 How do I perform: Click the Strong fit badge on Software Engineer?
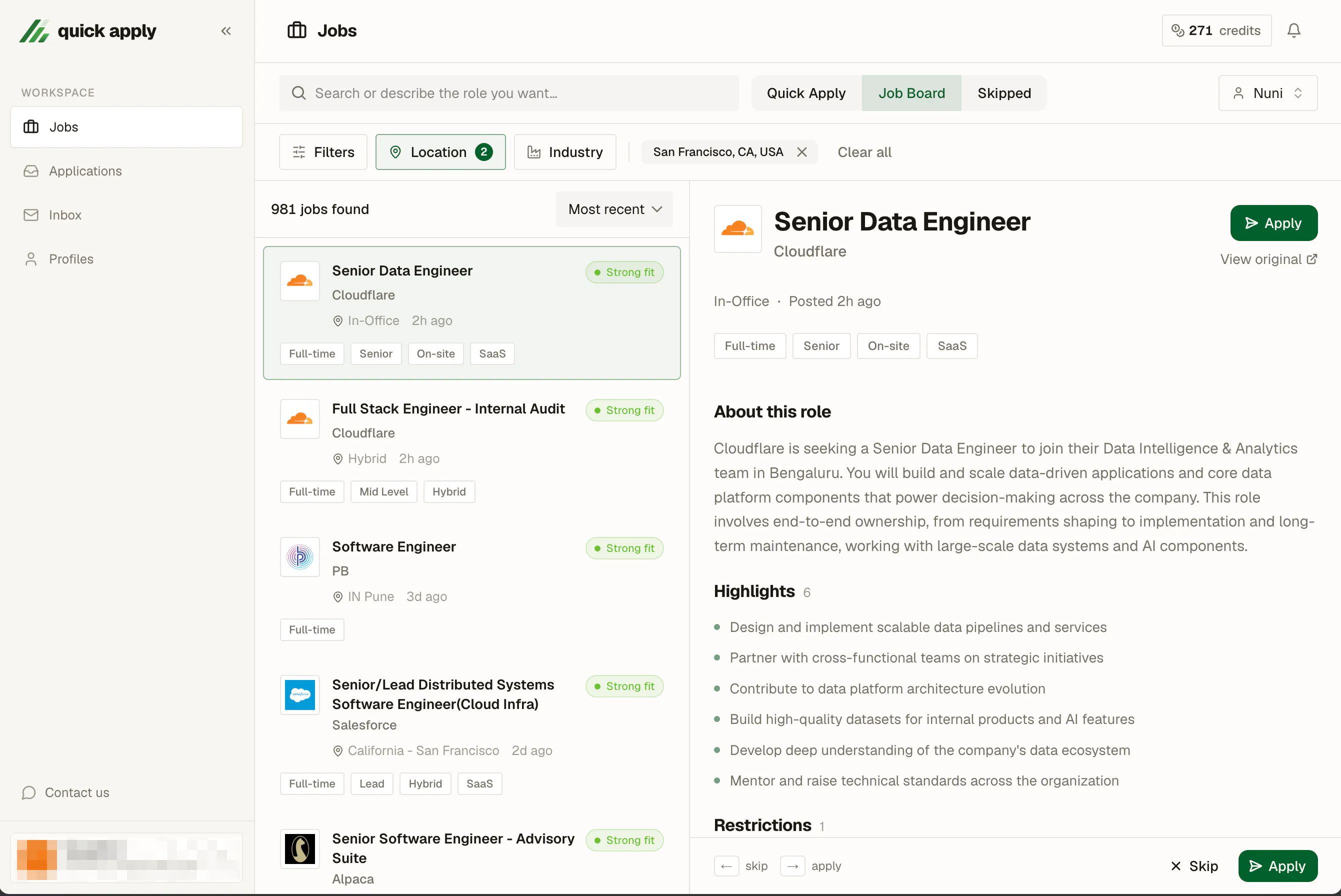tap(624, 548)
